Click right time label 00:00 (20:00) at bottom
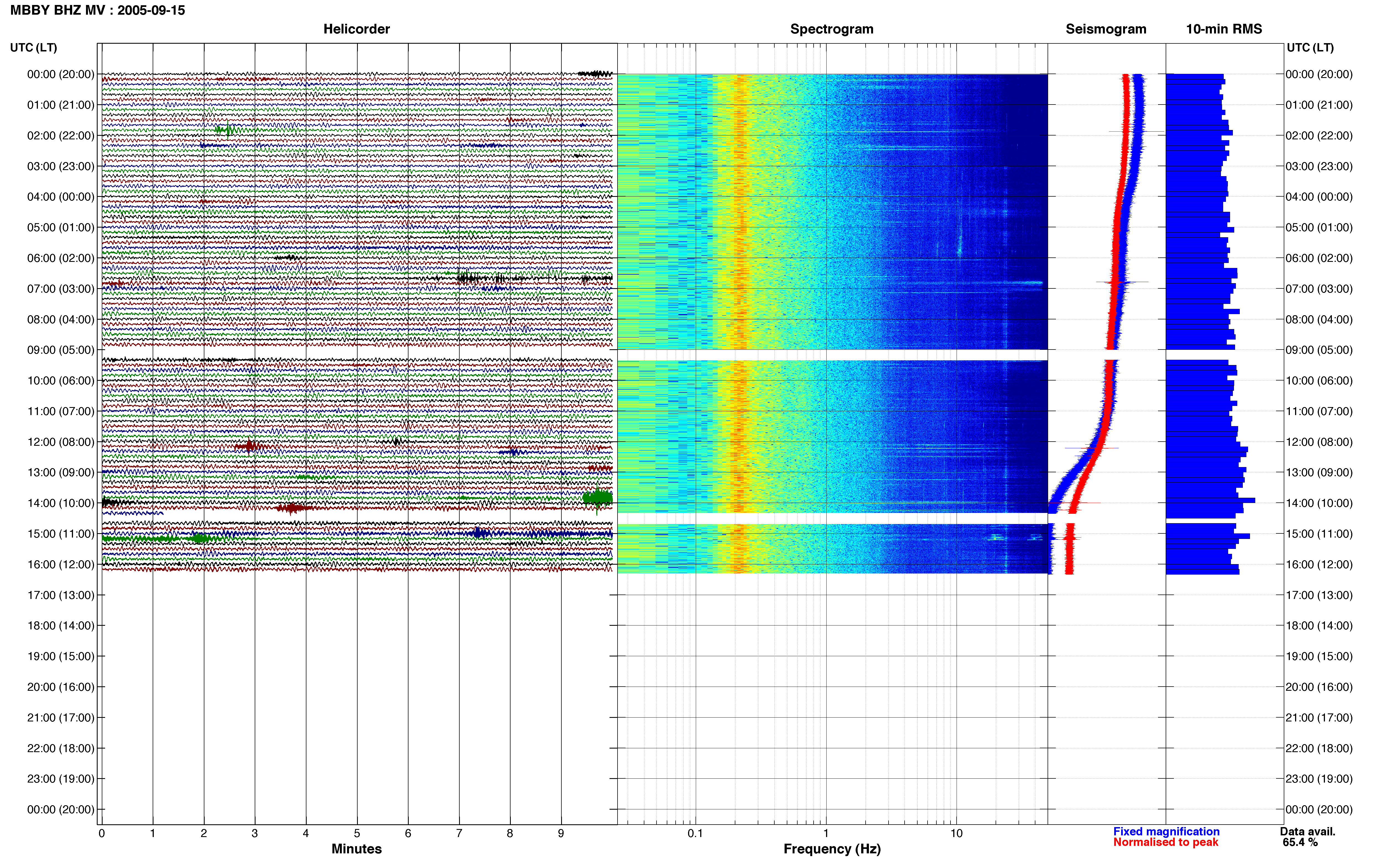 pos(1319,809)
